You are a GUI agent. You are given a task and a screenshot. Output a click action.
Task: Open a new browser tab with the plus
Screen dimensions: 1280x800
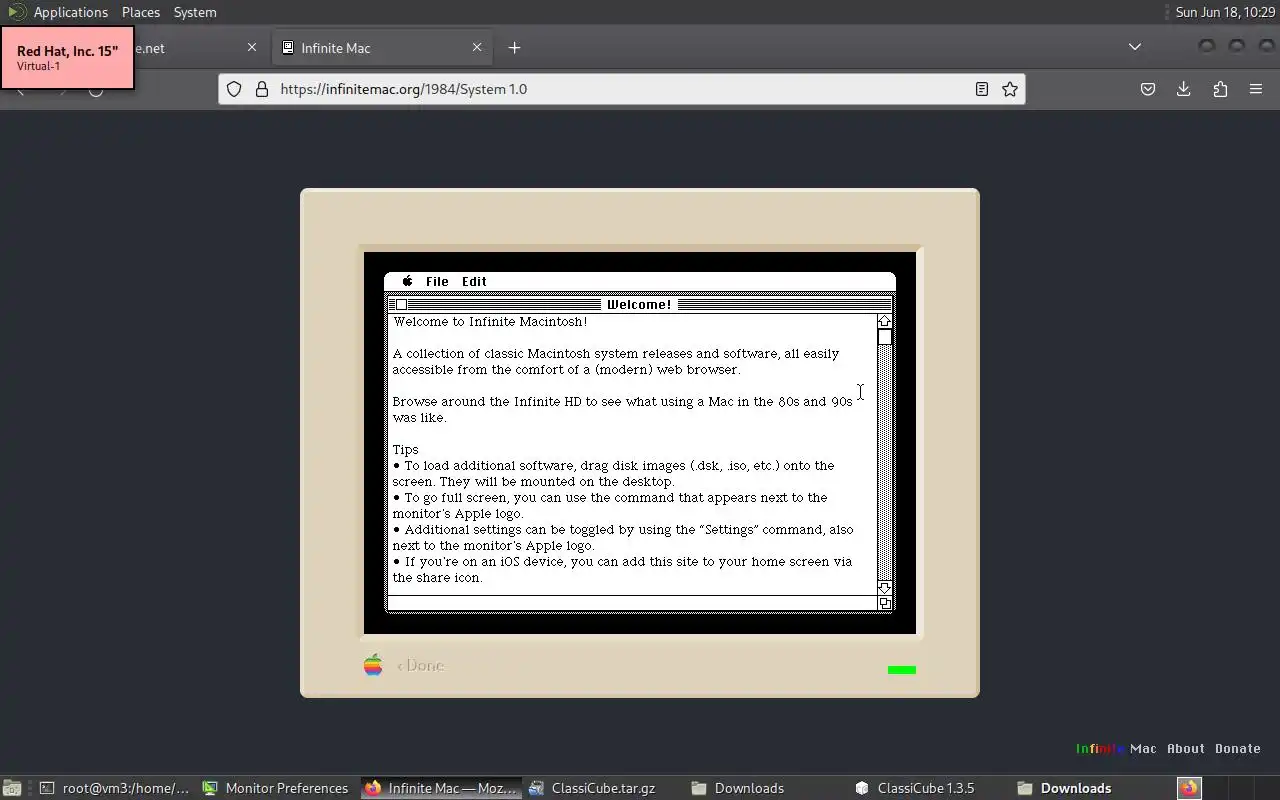click(514, 47)
